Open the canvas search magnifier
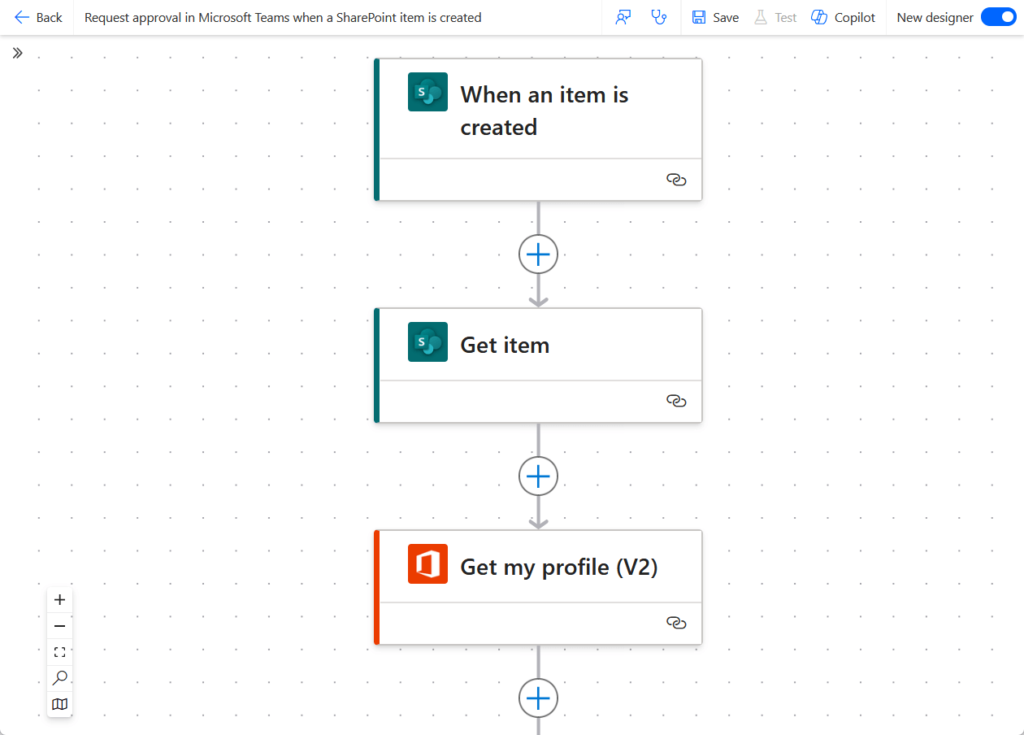The width and height of the screenshot is (1024, 735). click(x=59, y=678)
